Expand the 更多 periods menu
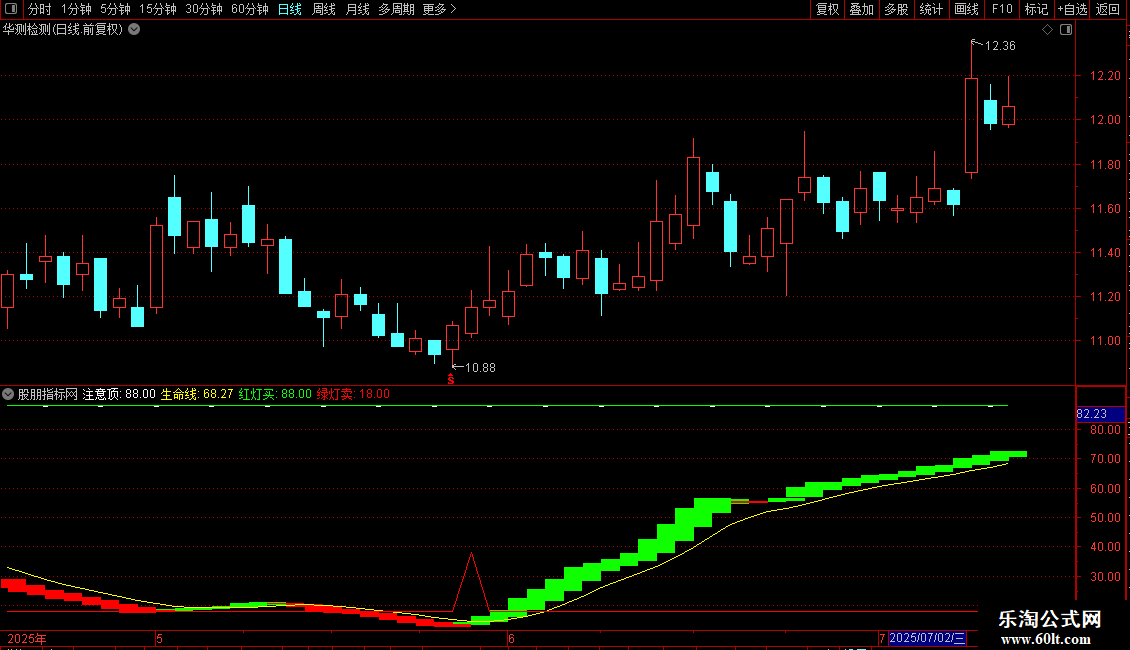This screenshot has height=650, width=1130. [x=440, y=9]
